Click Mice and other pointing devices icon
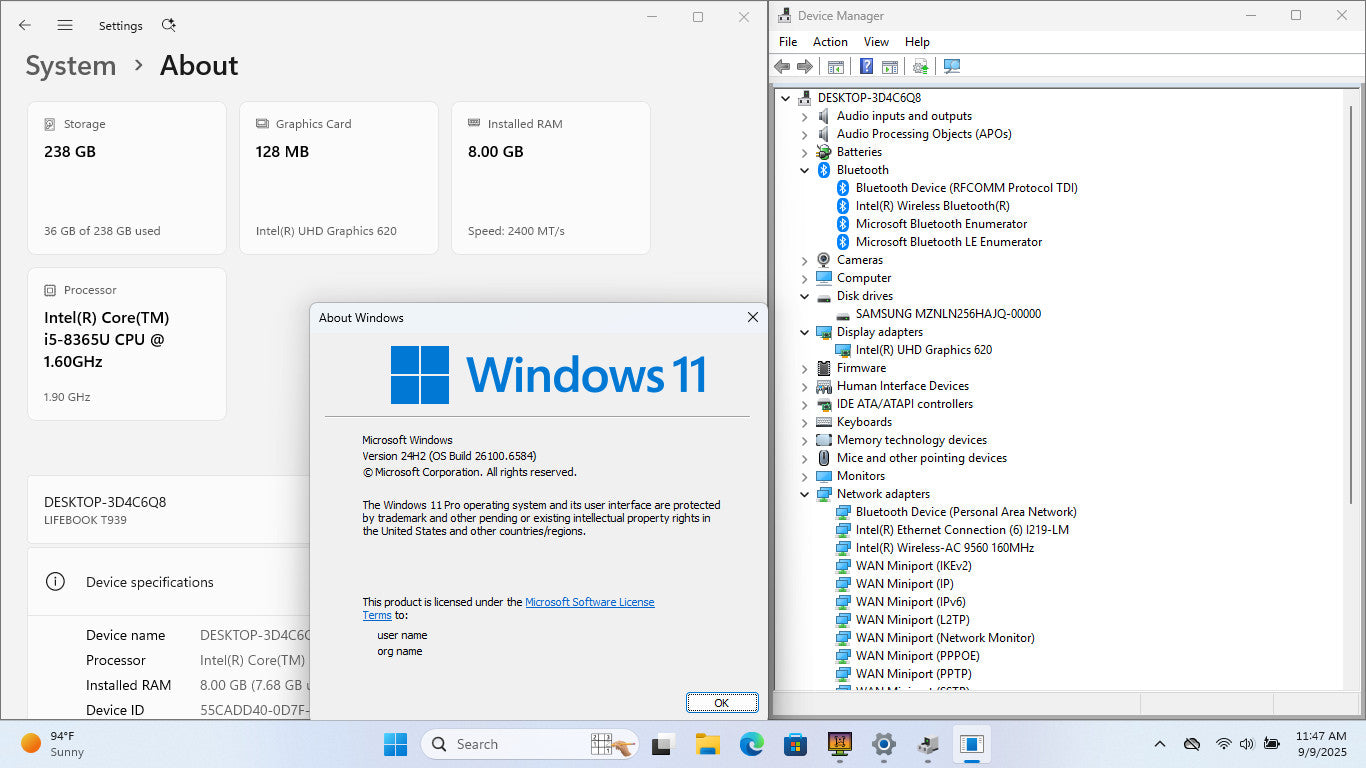Image resolution: width=1366 pixels, height=768 pixels. pos(824,458)
